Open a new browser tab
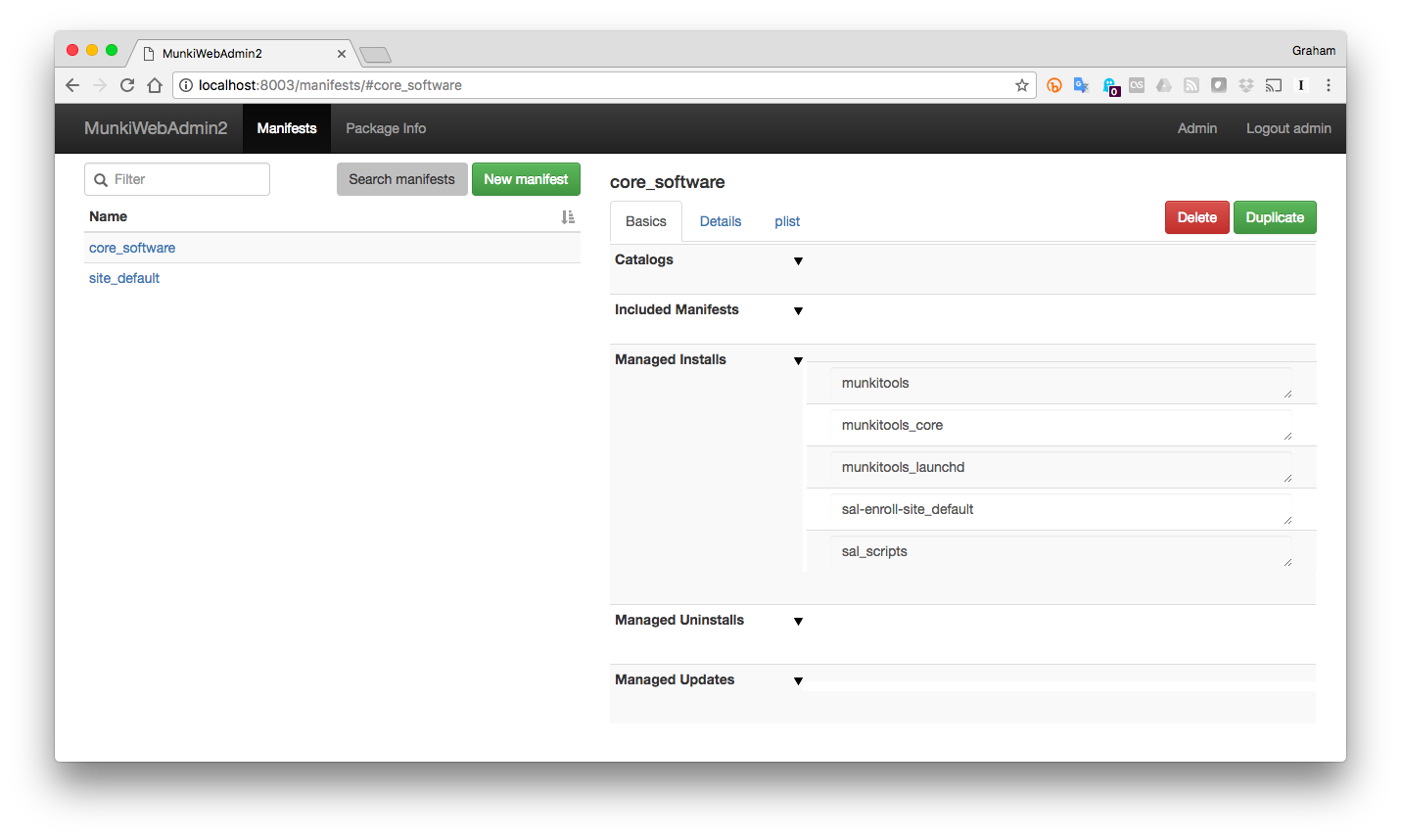 375,55
